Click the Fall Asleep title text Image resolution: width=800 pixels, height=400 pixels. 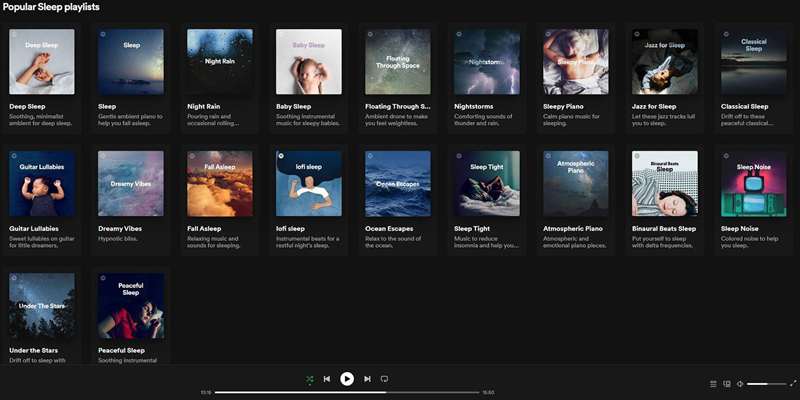tap(204, 229)
